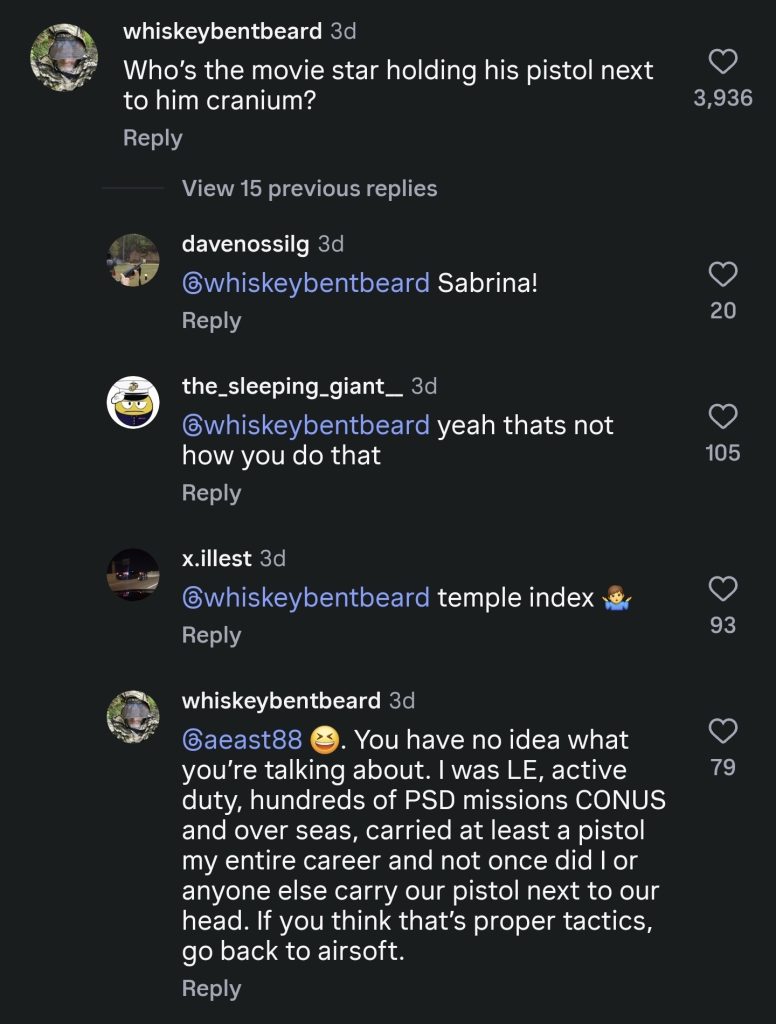Open the_sleeping_giant__ emoji avatar
The height and width of the screenshot is (1024, 776).
(133, 402)
